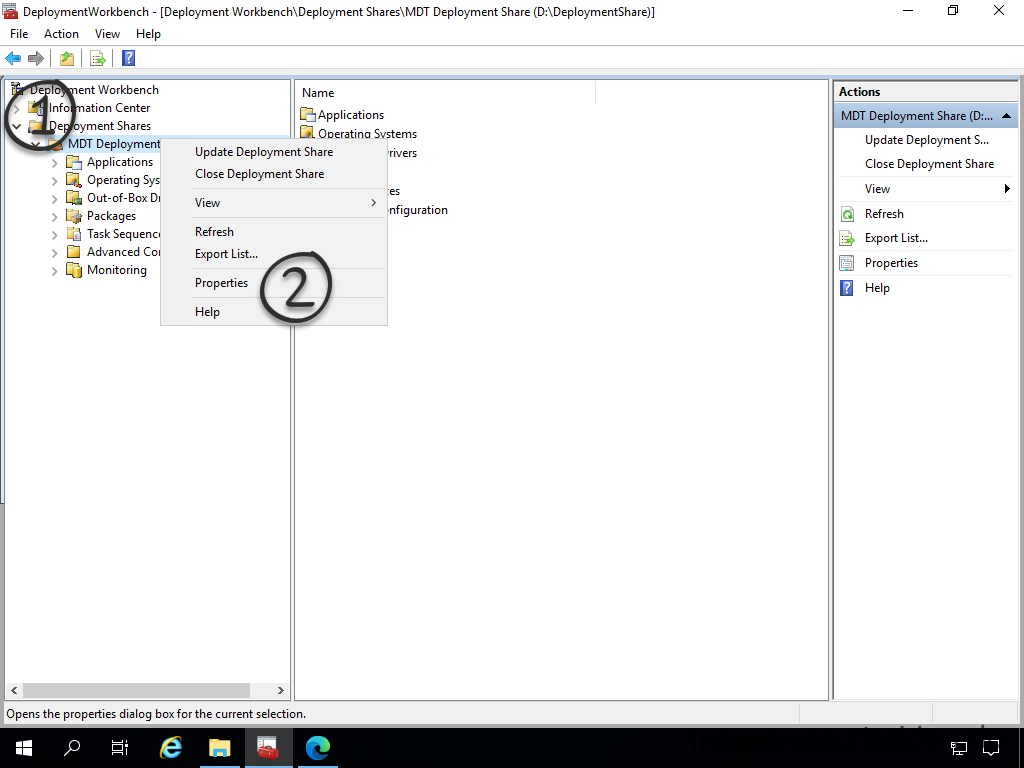The image size is (1024, 768).
Task: Launch Microsoft Edge from taskbar
Action: tap(318, 748)
